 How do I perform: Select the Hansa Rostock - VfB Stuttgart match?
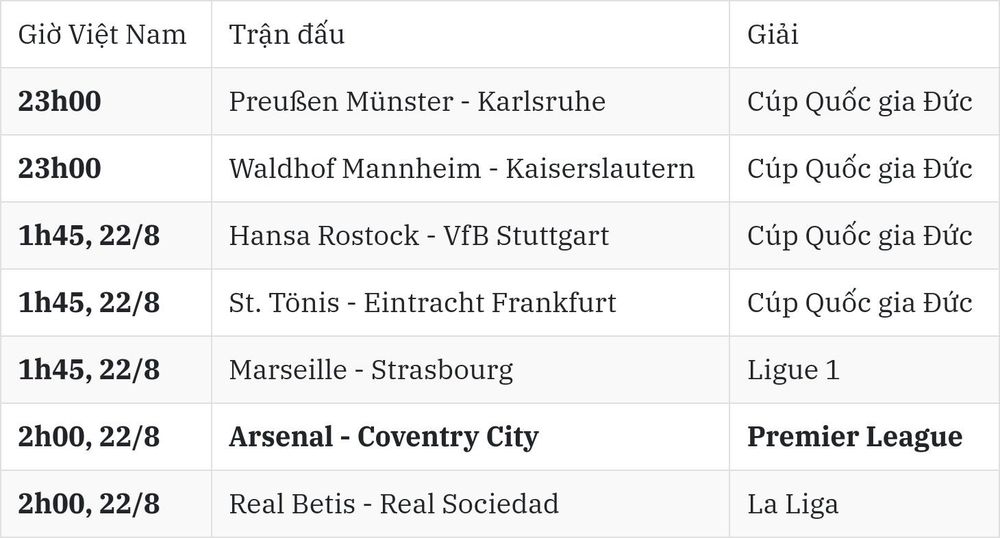click(x=419, y=236)
